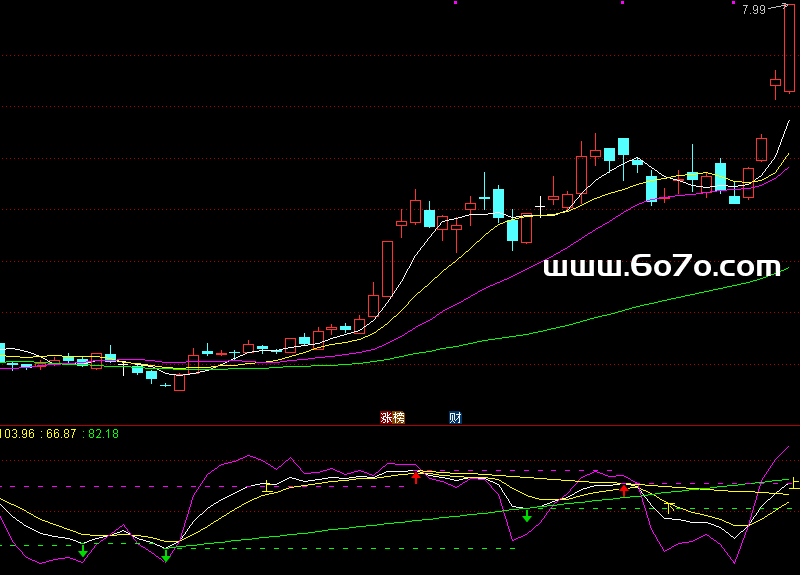Click the cyan candle at far left edge
This screenshot has height=575, width=800.
pyautogui.click(x=2, y=353)
